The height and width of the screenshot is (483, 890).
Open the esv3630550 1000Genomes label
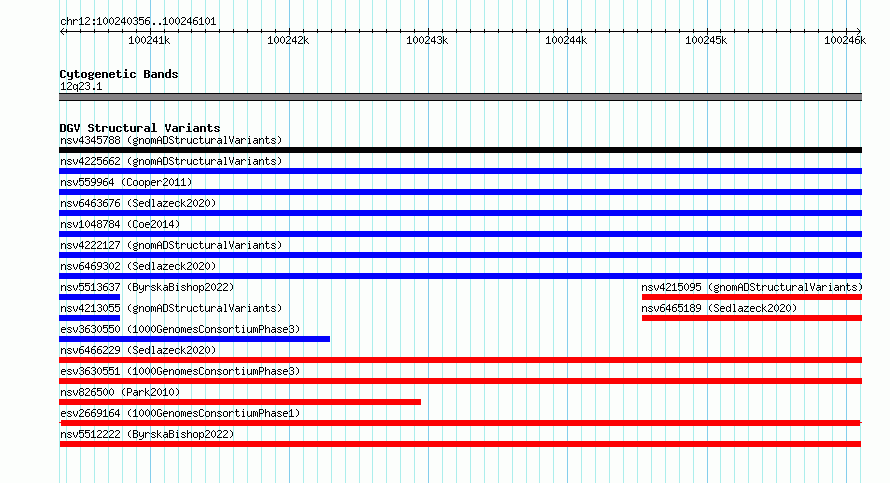coord(180,329)
